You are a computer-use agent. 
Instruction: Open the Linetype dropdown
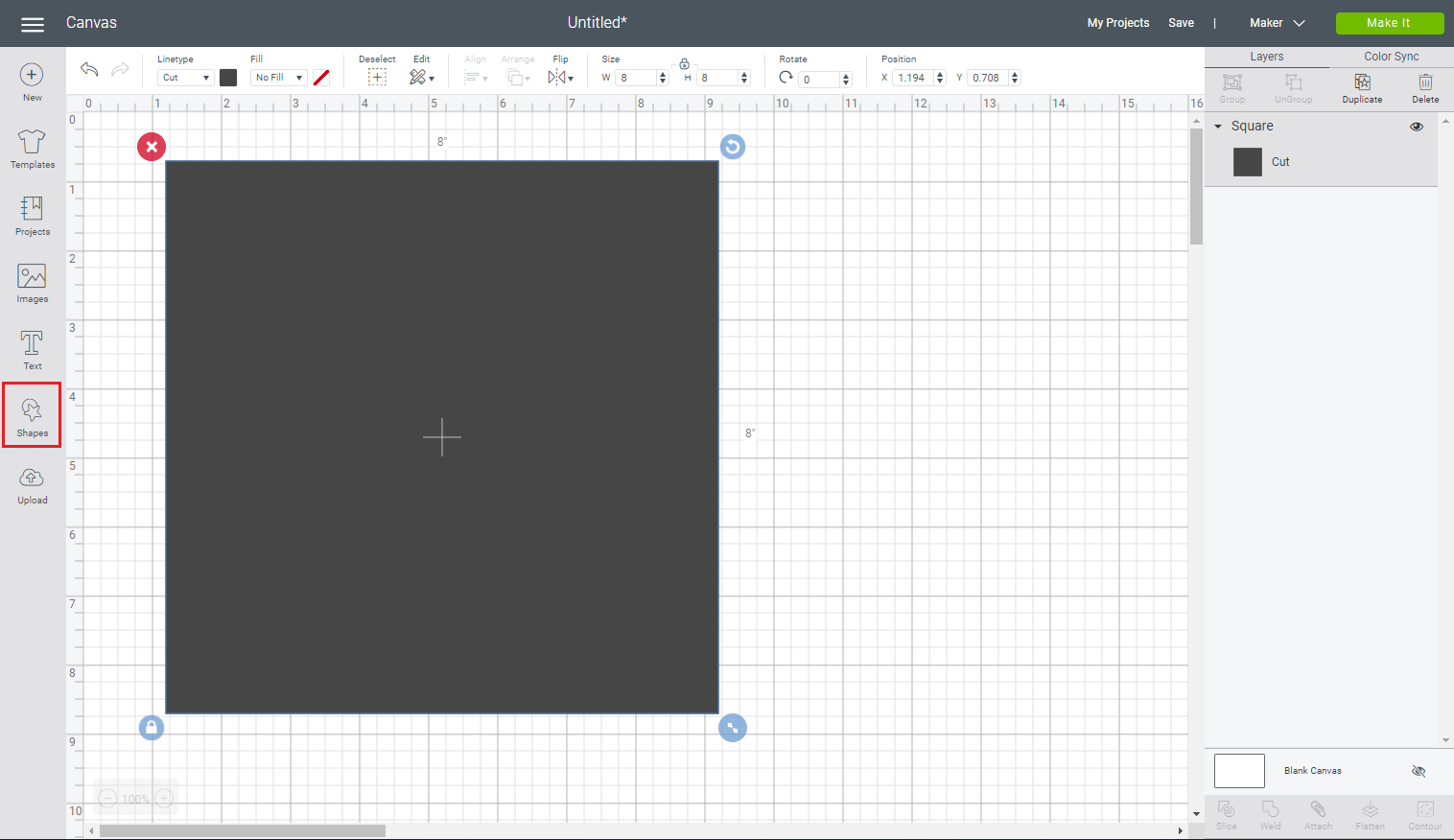(184, 77)
